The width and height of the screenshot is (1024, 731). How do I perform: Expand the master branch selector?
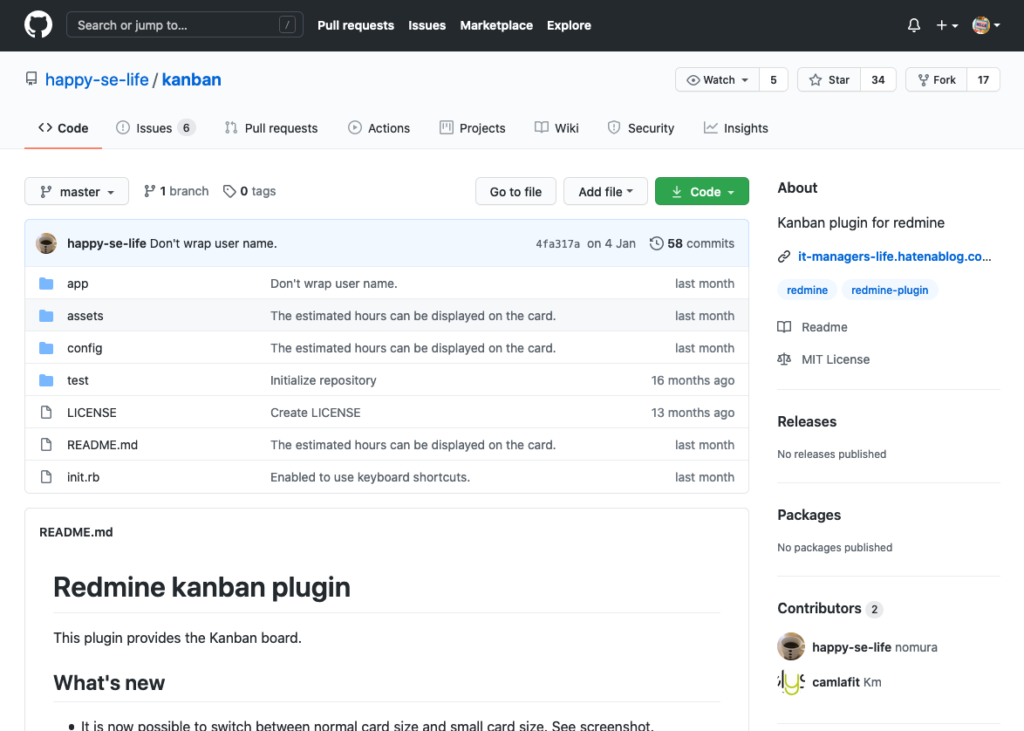click(76, 191)
